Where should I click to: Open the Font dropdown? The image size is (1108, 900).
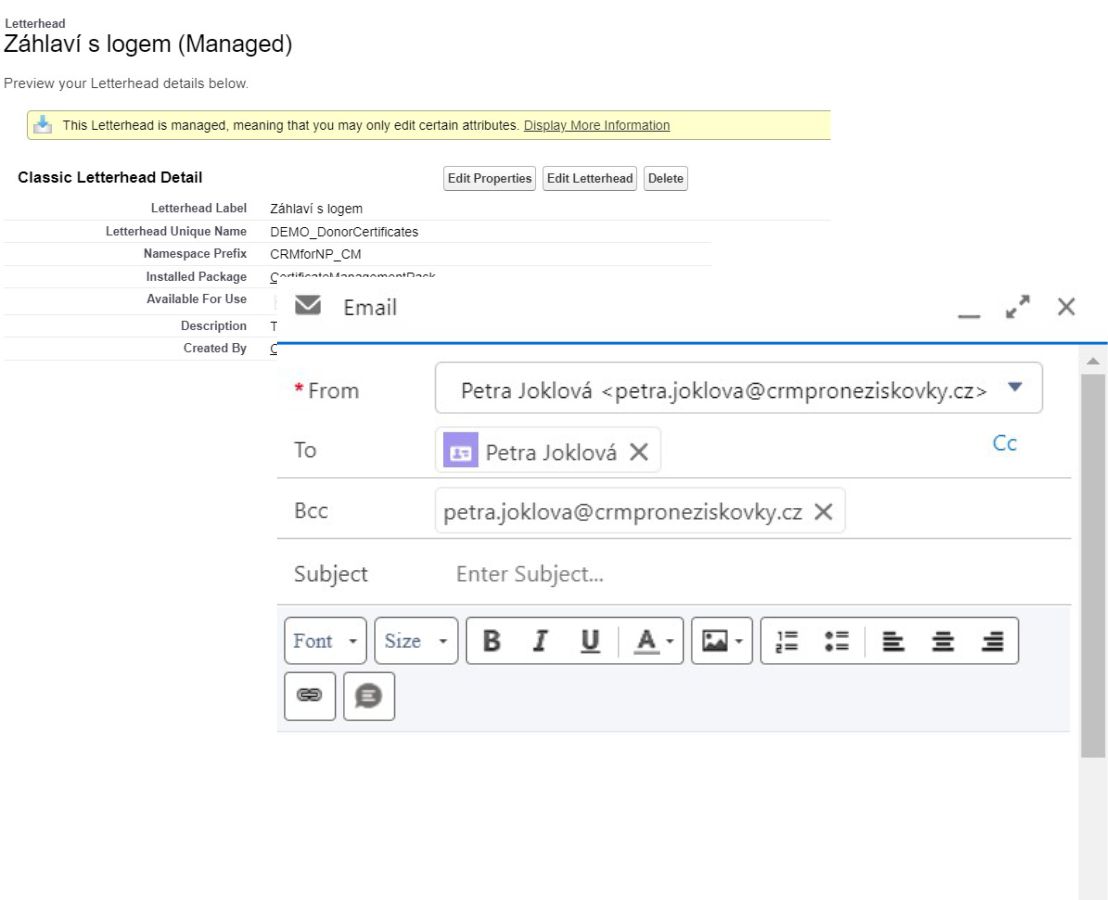click(325, 641)
